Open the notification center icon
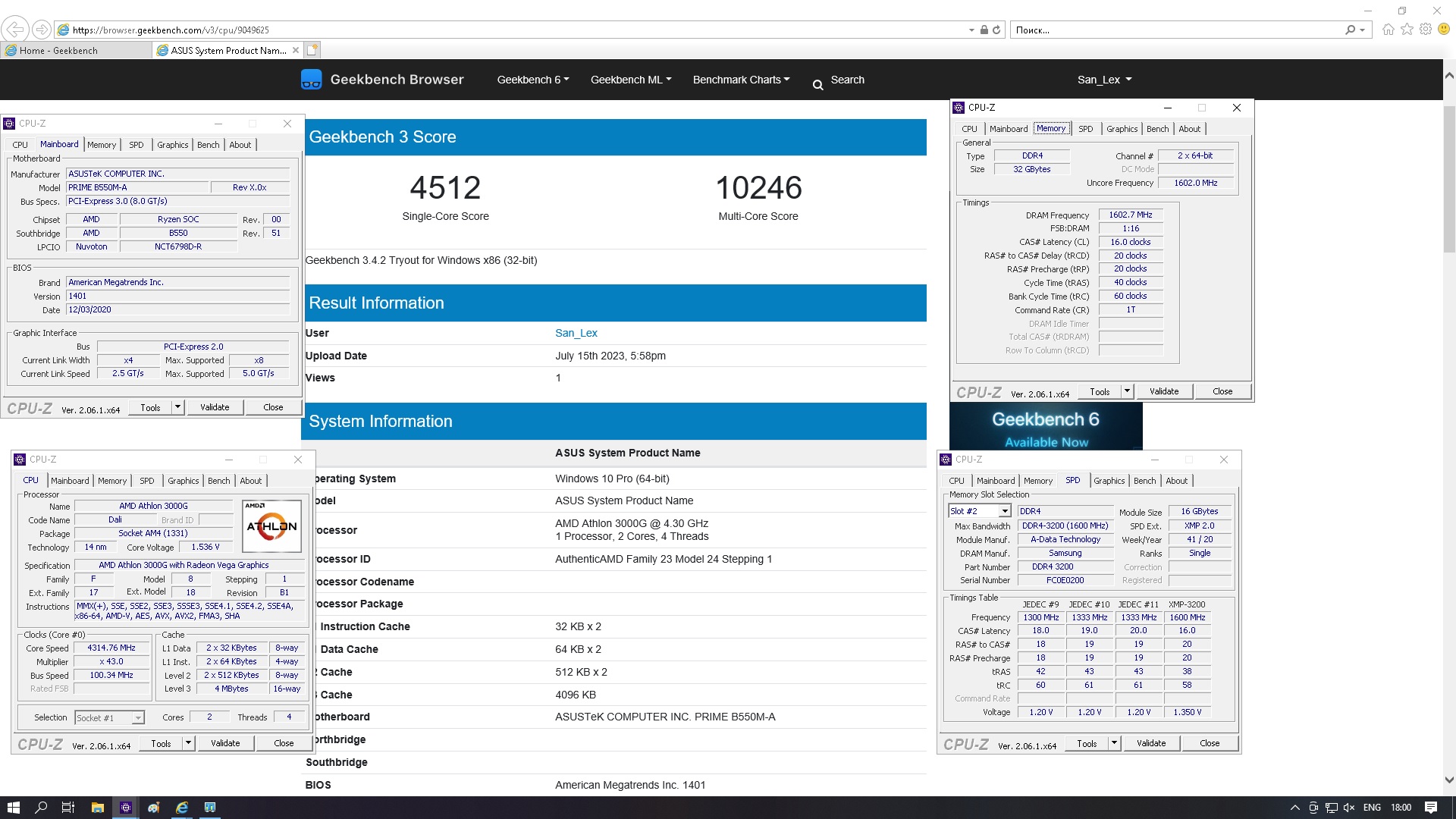This screenshot has width=1456, height=819. (x=1431, y=808)
